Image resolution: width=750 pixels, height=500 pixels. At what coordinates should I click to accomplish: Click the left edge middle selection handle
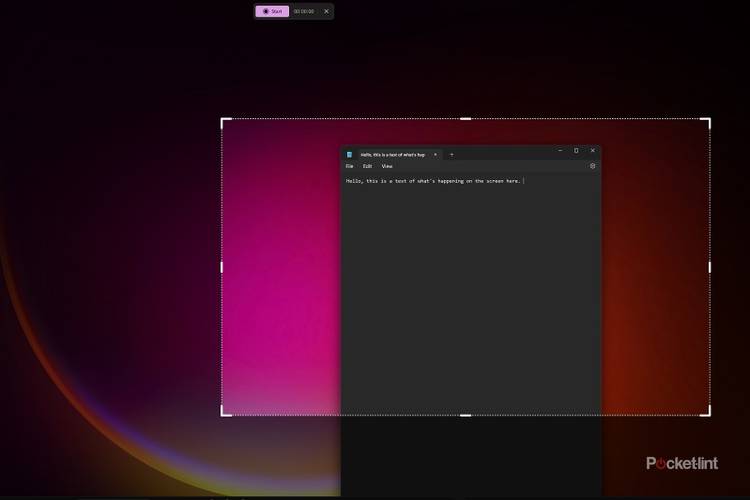pyautogui.click(x=221, y=267)
